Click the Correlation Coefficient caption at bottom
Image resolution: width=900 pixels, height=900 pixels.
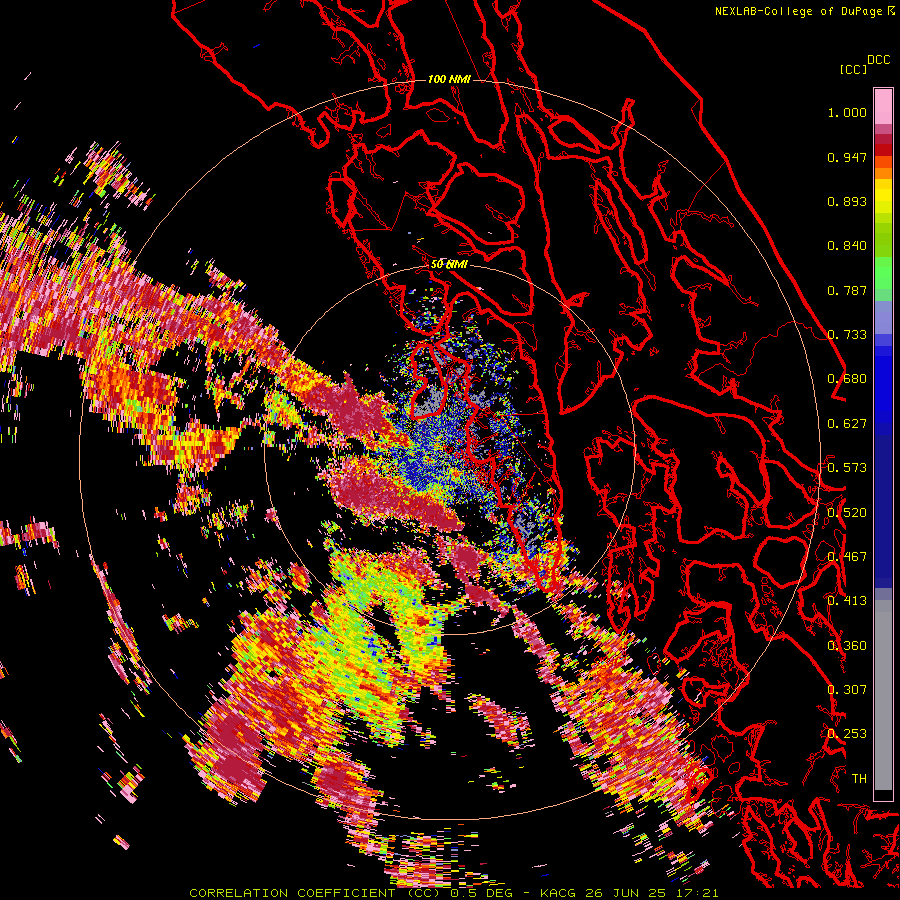pyautogui.click(x=453, y=893)
